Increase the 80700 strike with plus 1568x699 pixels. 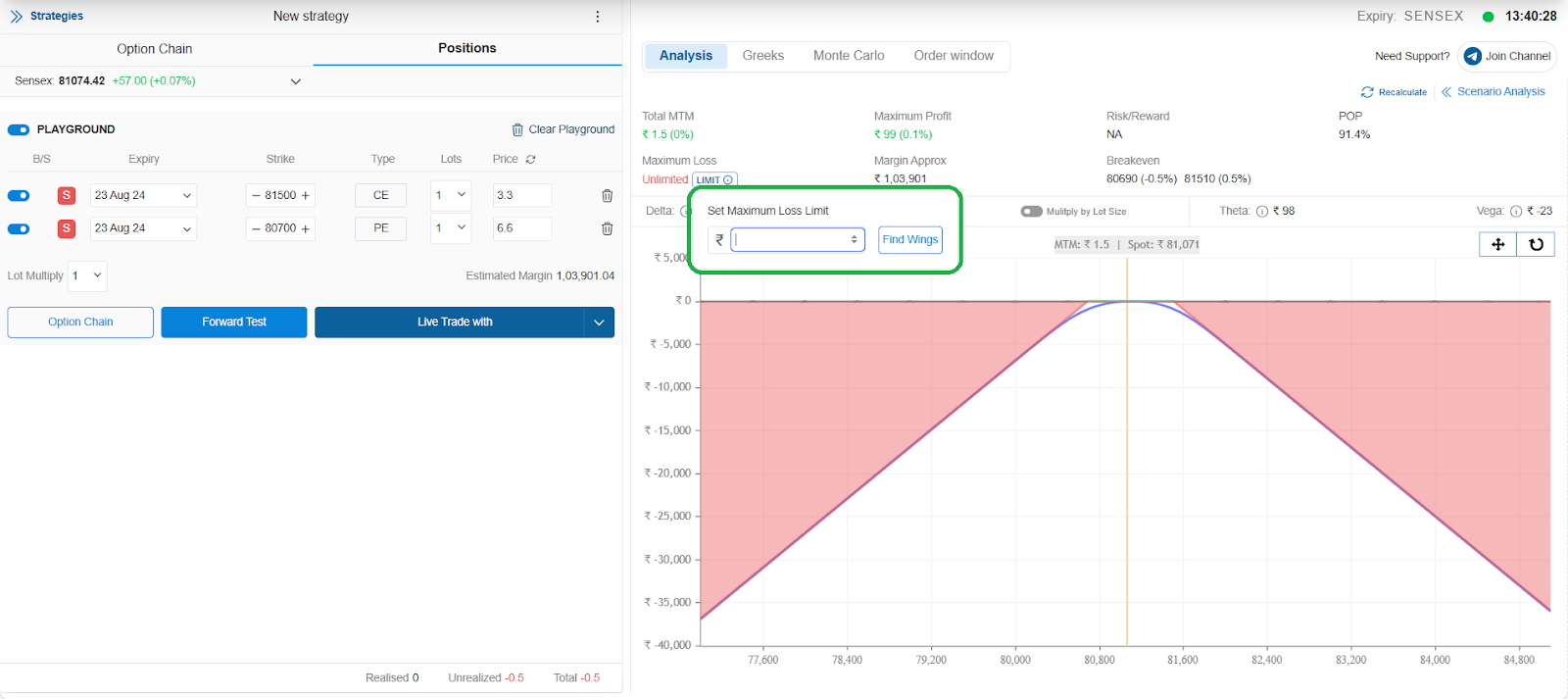point(306,228)
